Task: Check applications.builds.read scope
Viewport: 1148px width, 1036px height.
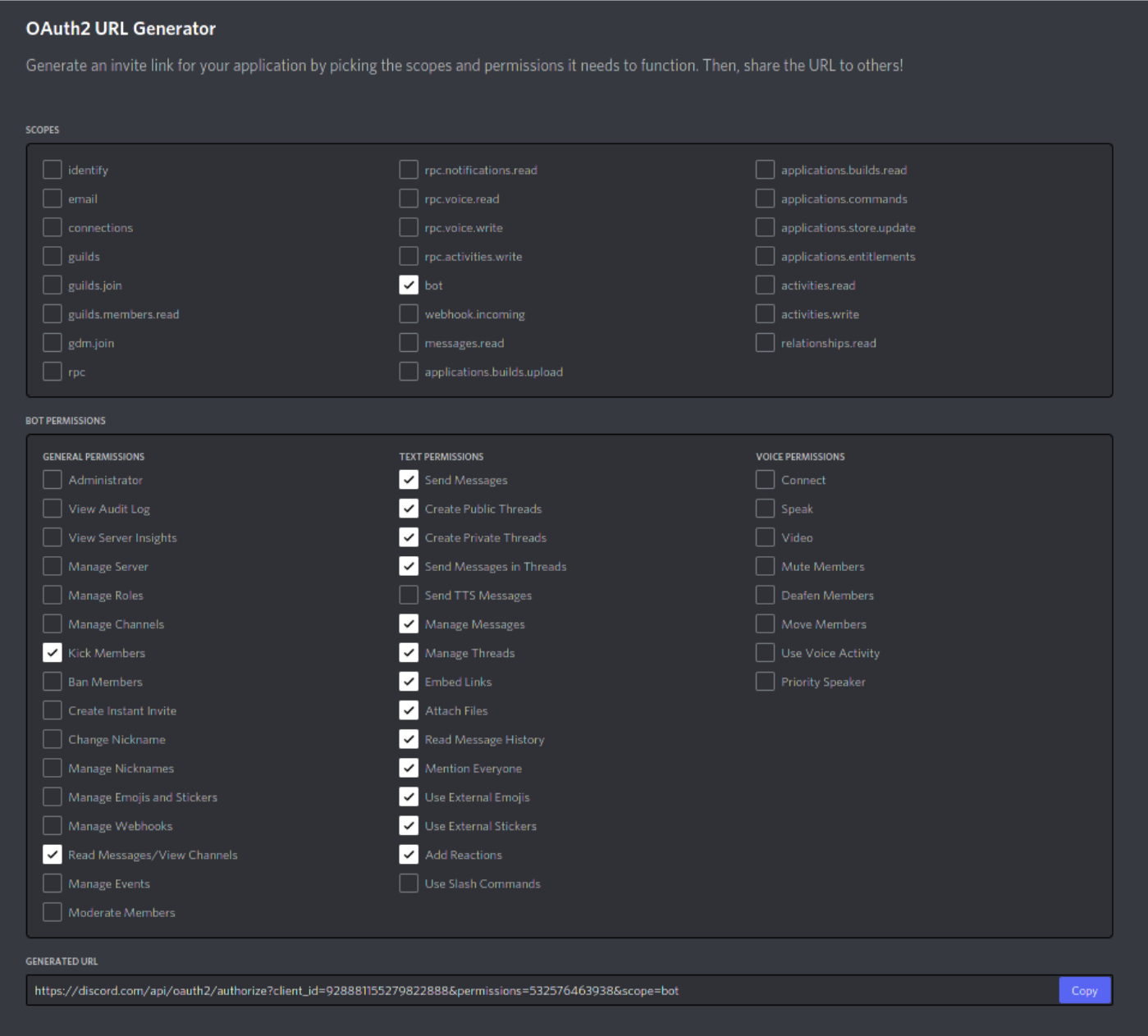Action: point(765,169)
